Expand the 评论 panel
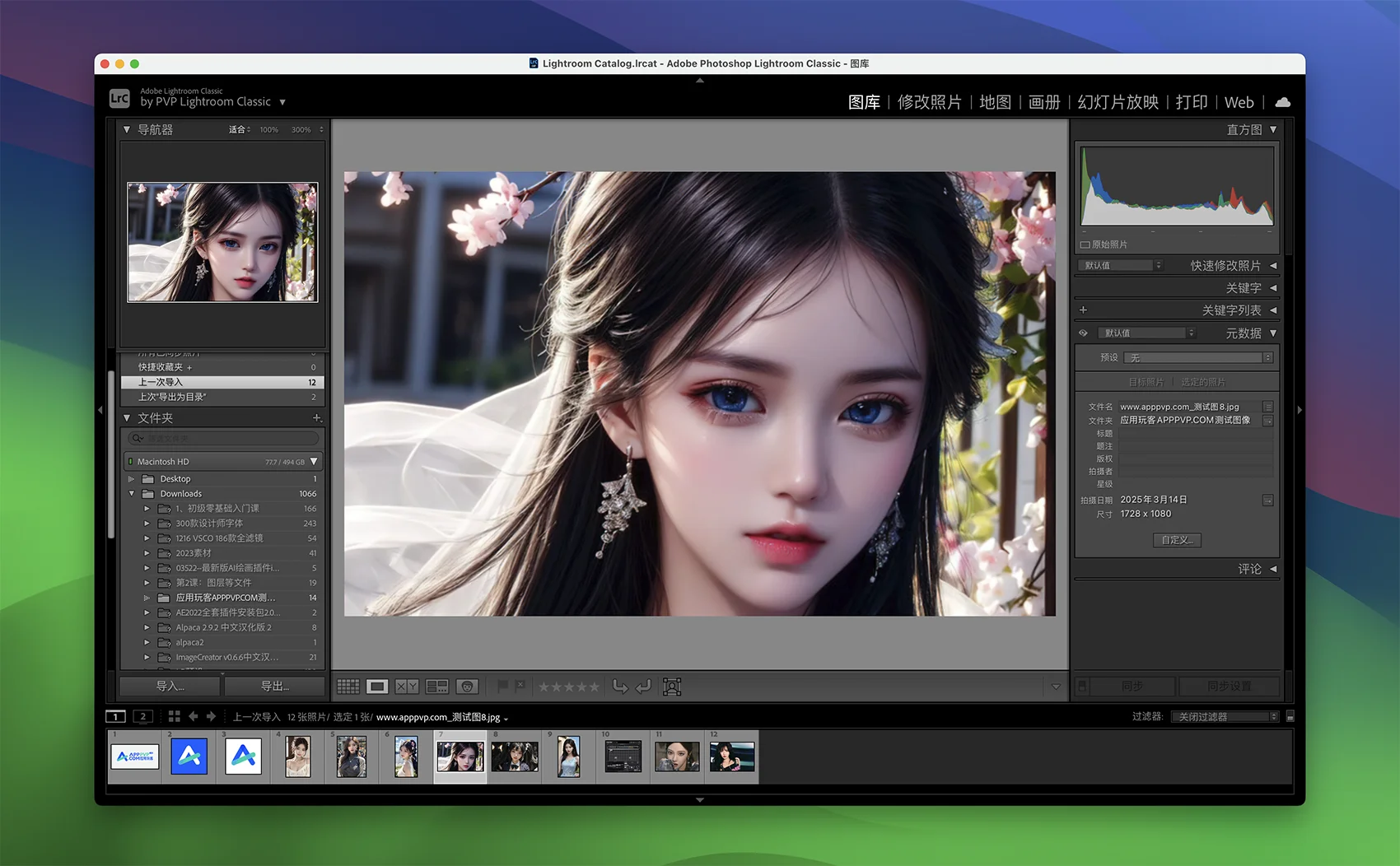 pyautogui.click(x=1273, y=569)
